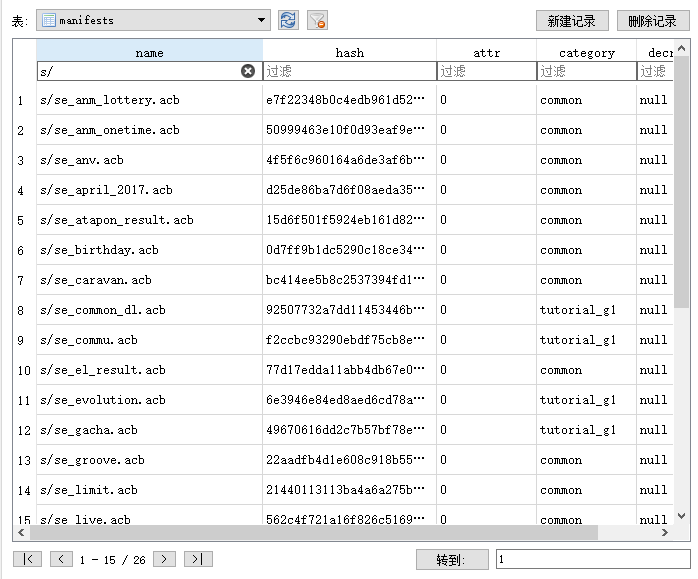Click the attr filter input field

click(x=486, y=71)
